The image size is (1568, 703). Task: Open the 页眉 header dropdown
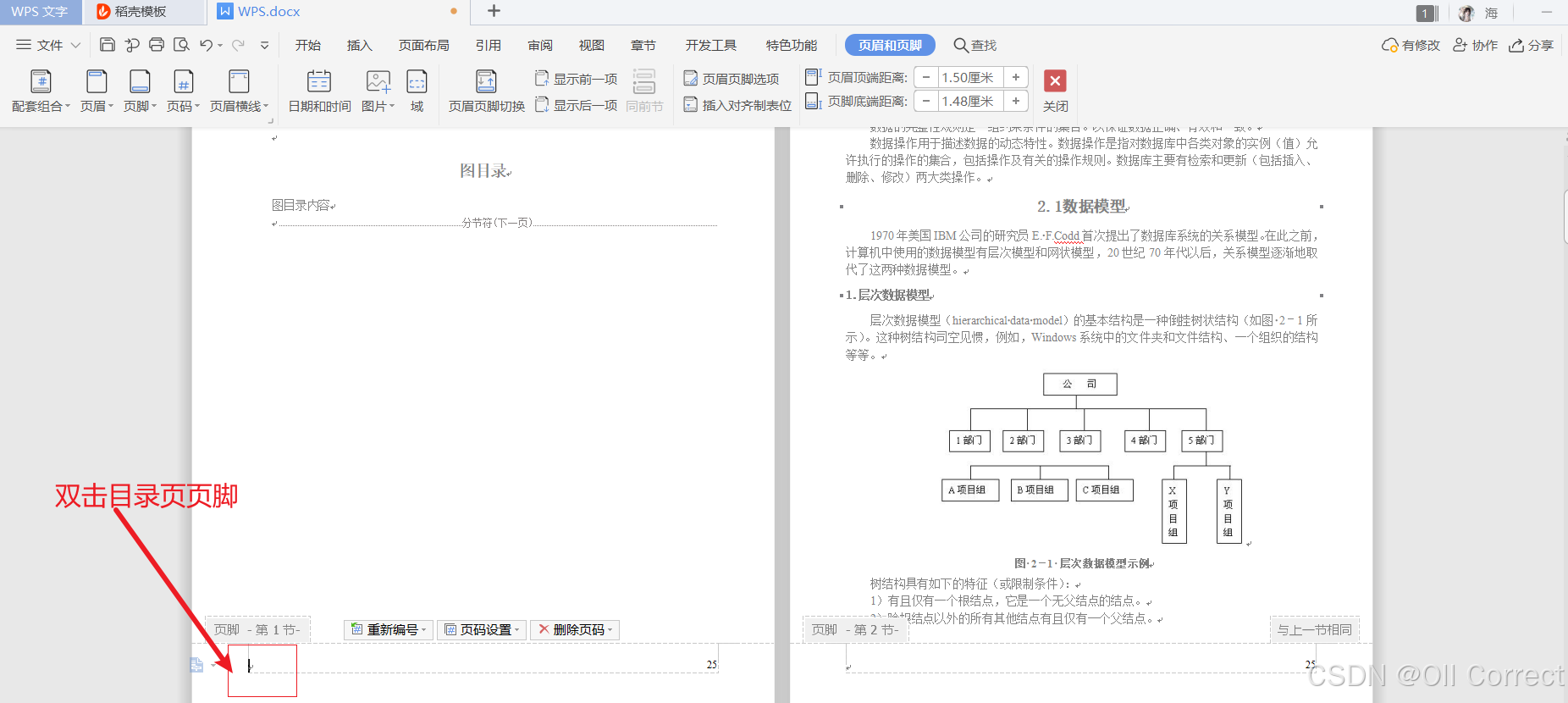click(97, 91)
